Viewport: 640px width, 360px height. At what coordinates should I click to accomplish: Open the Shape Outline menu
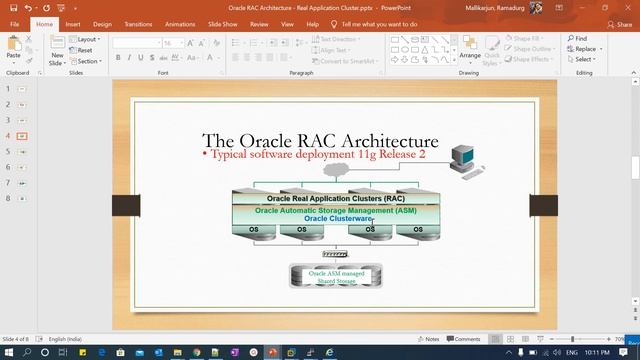click(531, 49)
